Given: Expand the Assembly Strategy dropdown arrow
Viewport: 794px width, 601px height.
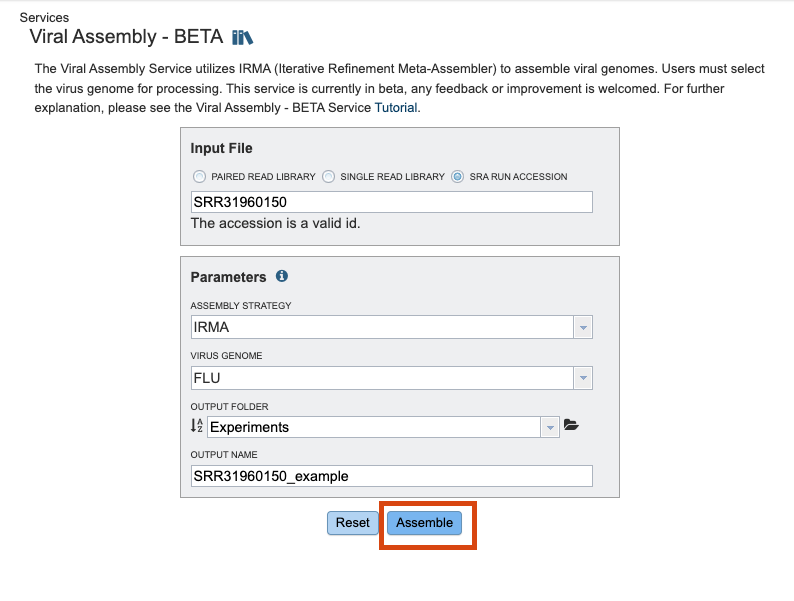Looking at the screenshot, I should [x=583, y=327].
